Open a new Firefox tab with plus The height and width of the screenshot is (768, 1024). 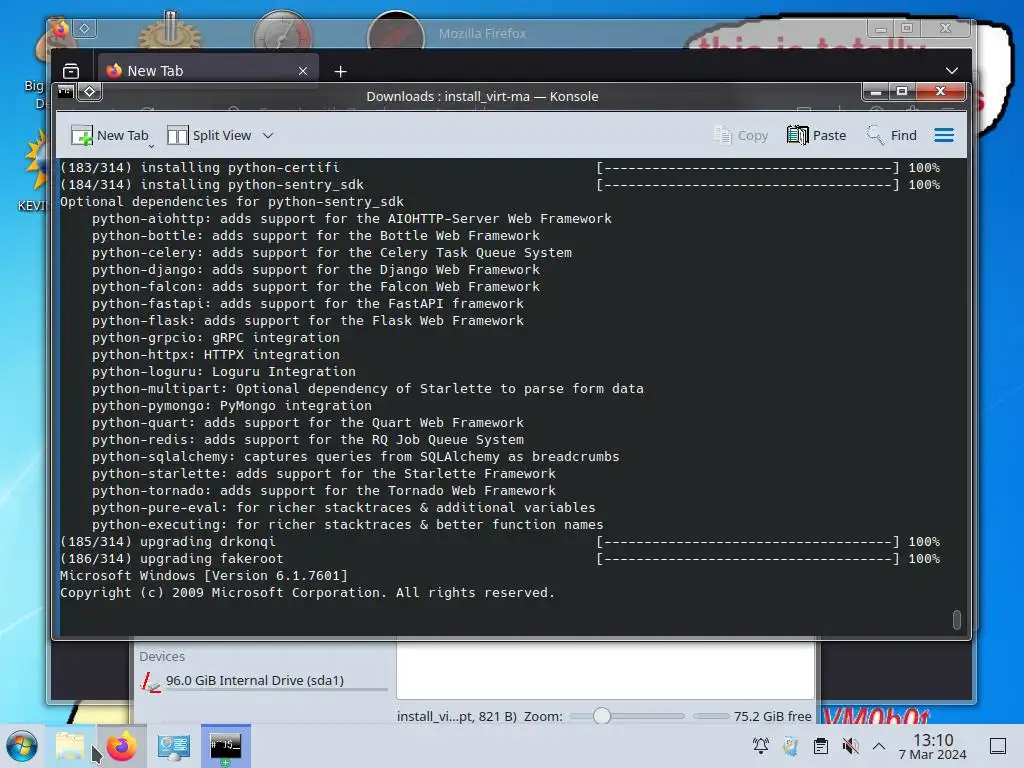(x=340, y=71)
